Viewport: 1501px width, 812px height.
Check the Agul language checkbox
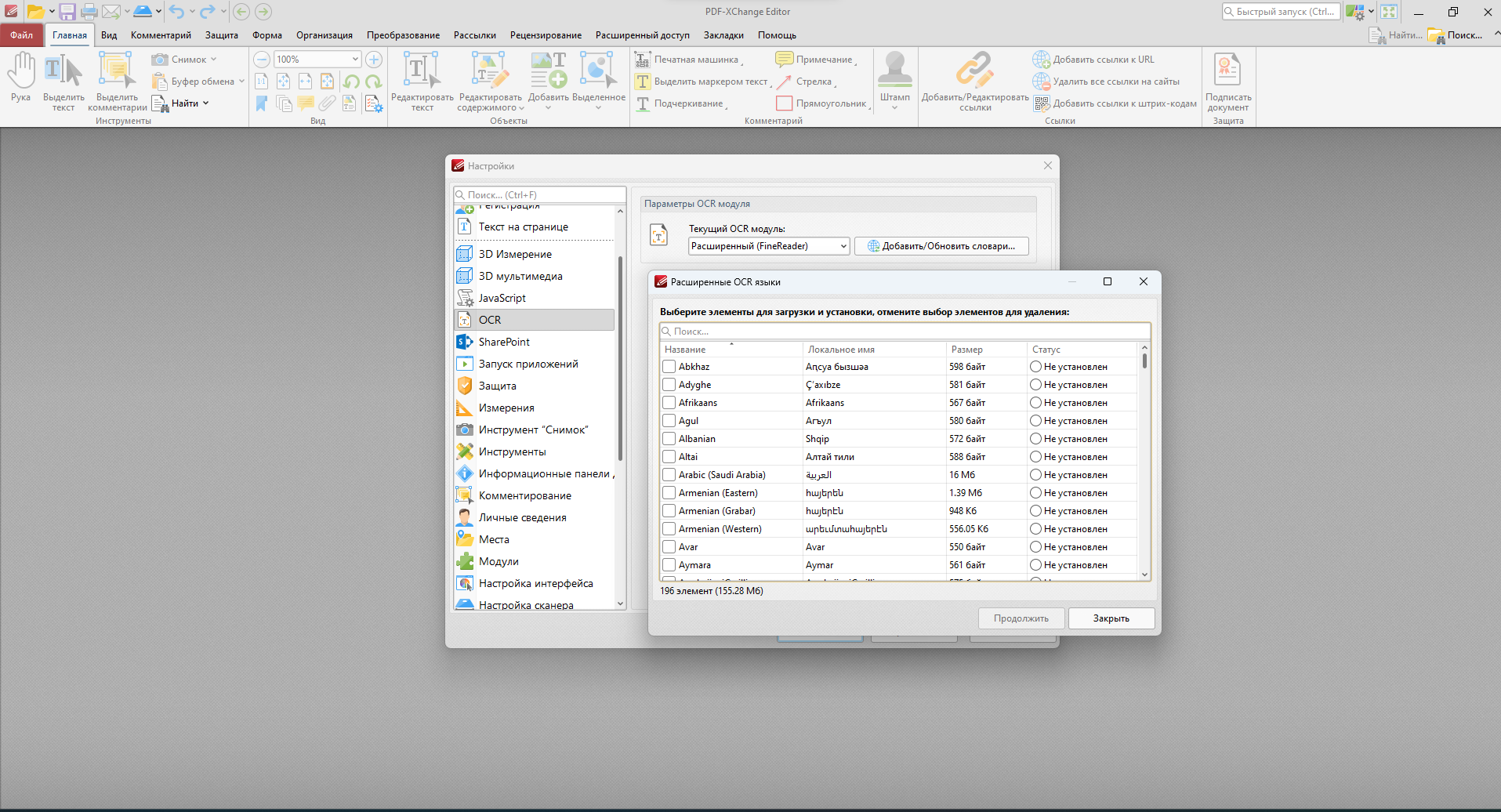pyautogui.click(x=669, y=421)
